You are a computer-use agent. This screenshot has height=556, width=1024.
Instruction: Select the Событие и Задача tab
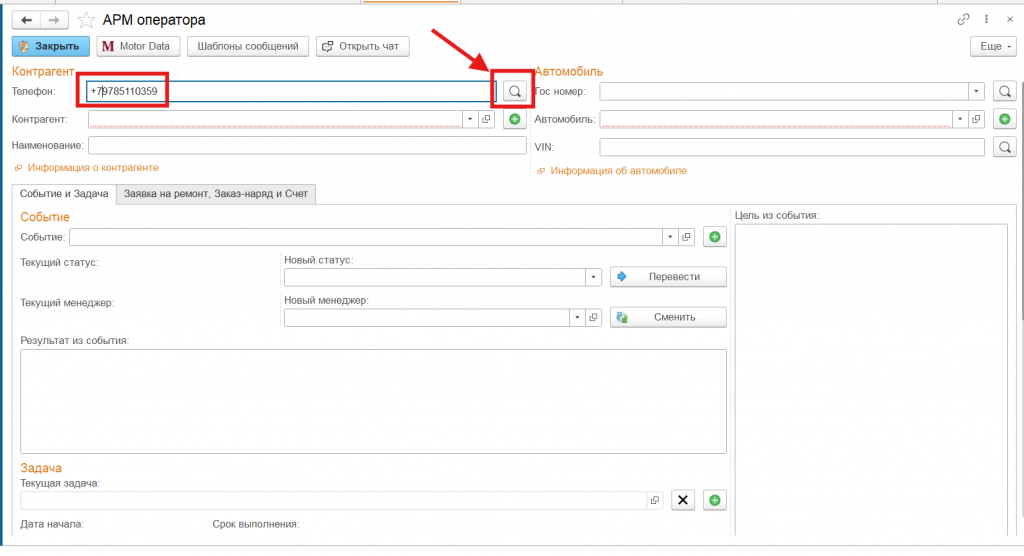pyautogui.click(x=63, y=194)
